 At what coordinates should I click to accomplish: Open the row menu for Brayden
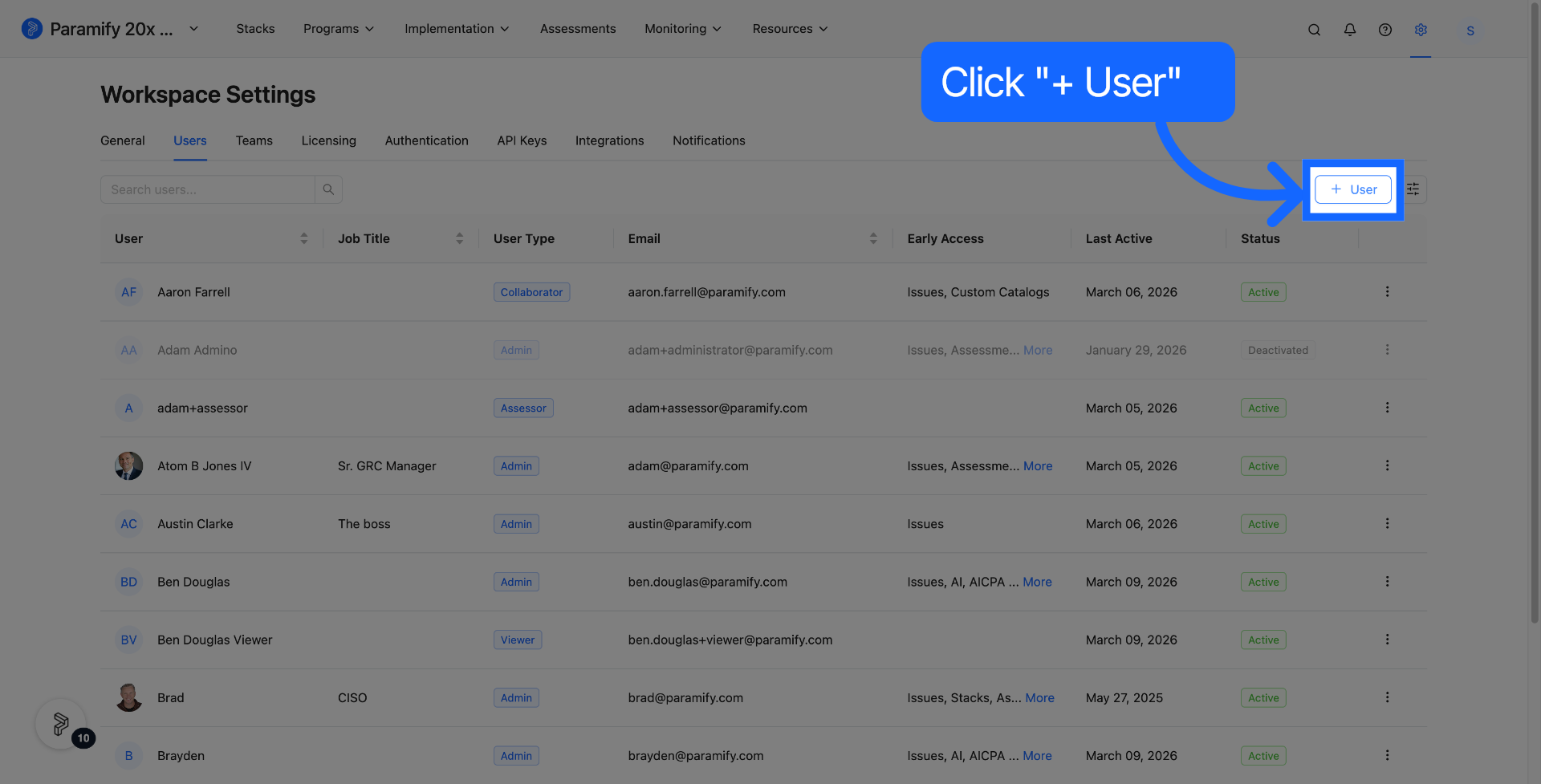click(x=1387, y=755)
